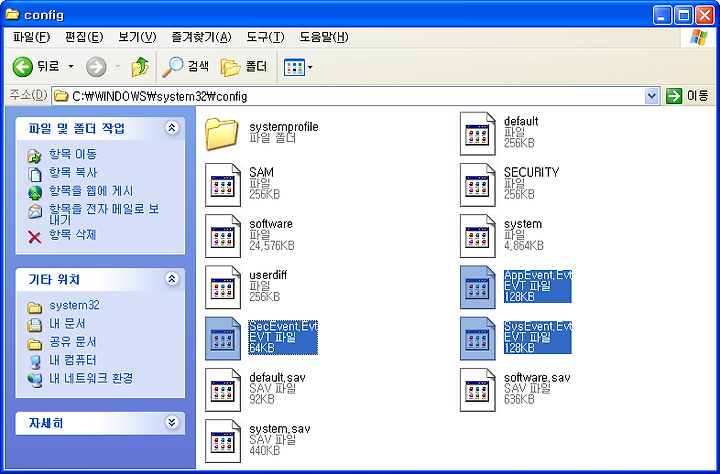Click the SECURITY file name text
This screenshot has width=720, height=474.
pos(531,172)
